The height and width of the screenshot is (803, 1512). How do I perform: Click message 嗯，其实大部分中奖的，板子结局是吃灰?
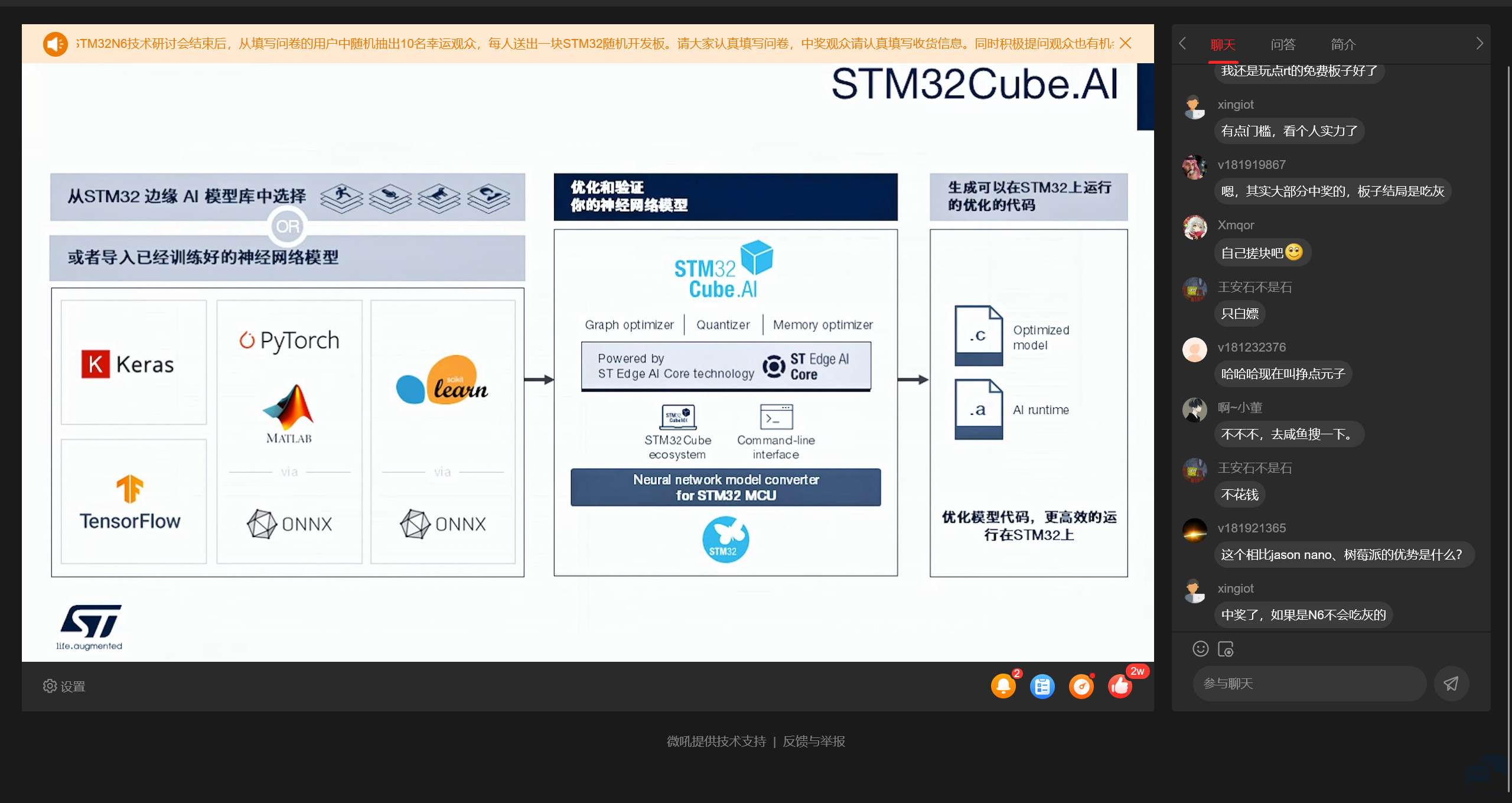coord(1332,191)
